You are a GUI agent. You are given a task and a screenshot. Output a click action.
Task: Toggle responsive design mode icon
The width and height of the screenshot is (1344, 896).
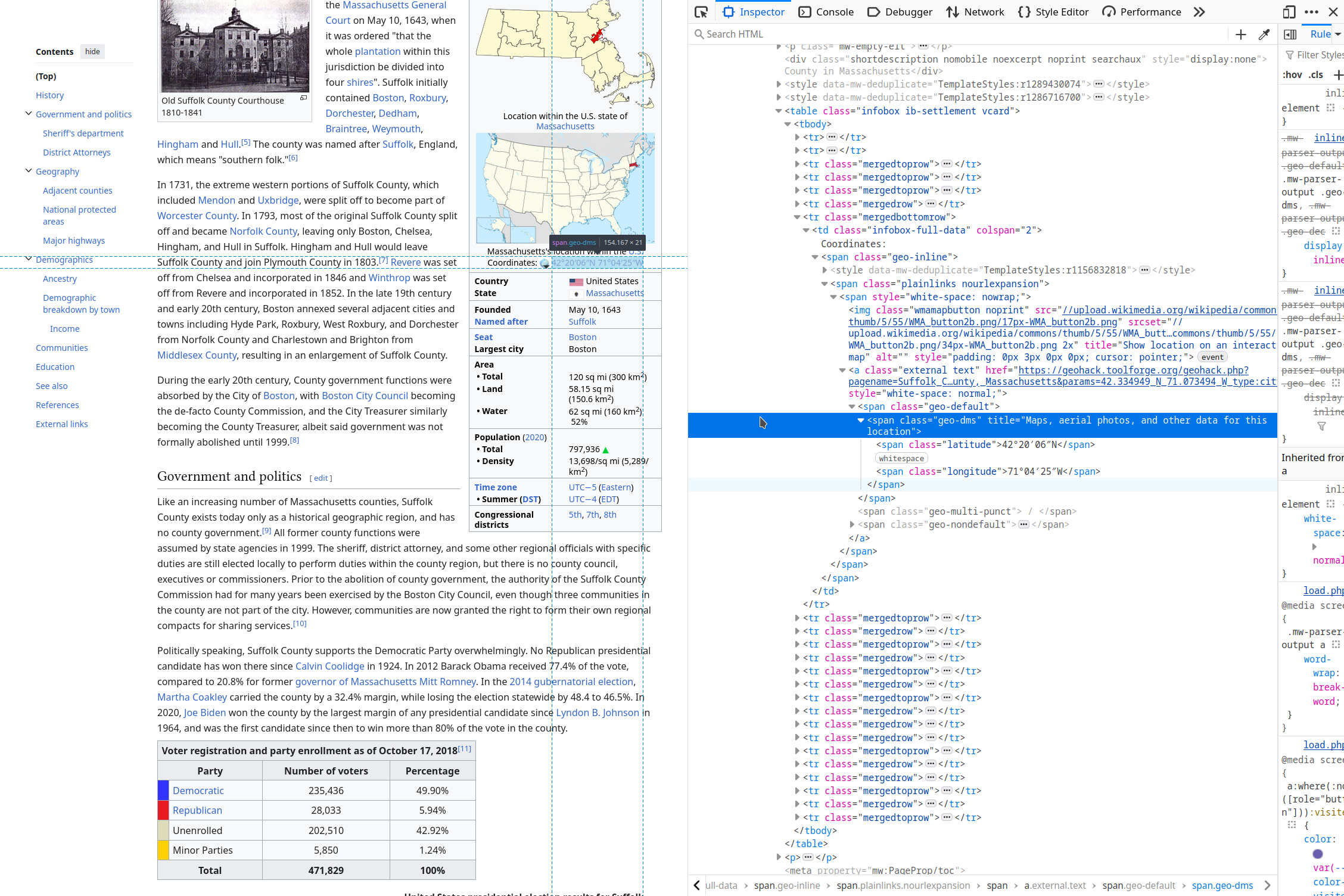tap(1289, 12)
